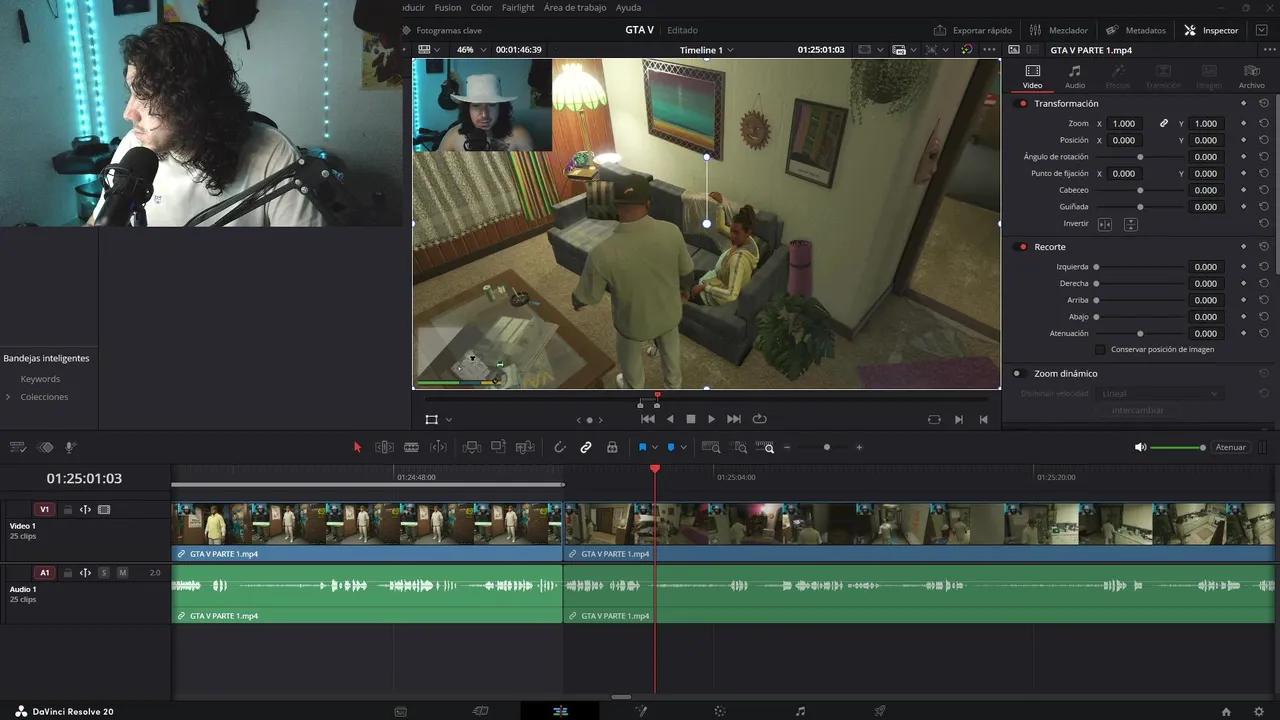
Task: Click the custom zoom magnifier icon
Action: (x=765, y=447)
